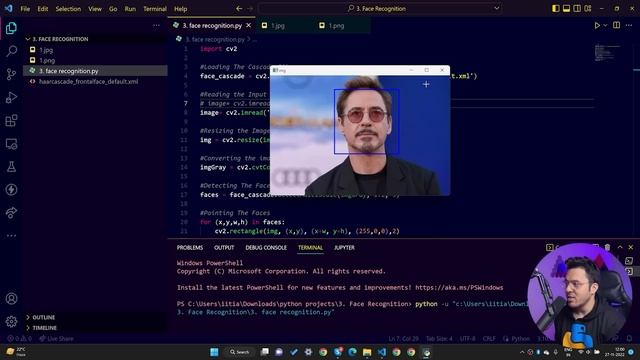Switch to the PROBLEMS panel tab

(190, 248)
